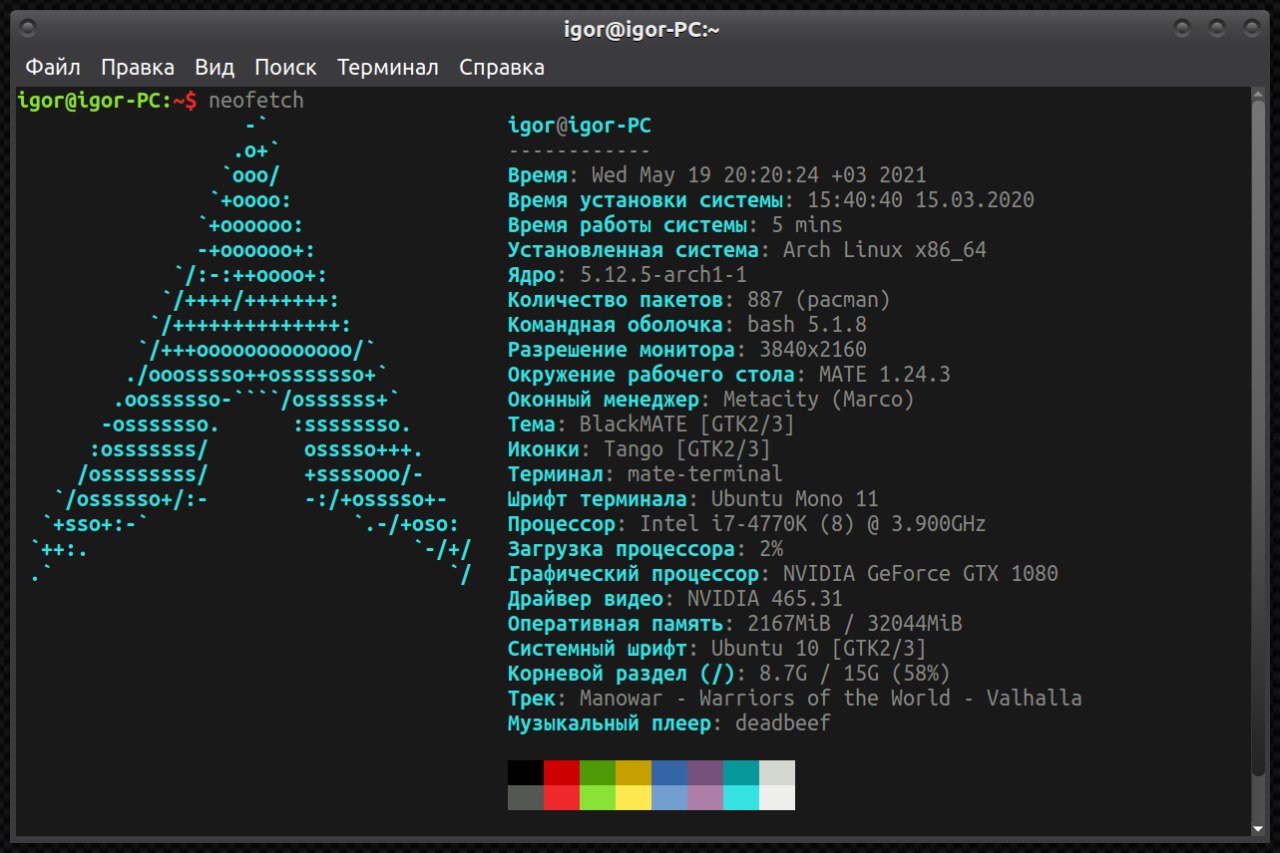Viewport: 1280px width, 853px height.
Task: Click the dark teal color swatch
Action: (x=742, y=772)
